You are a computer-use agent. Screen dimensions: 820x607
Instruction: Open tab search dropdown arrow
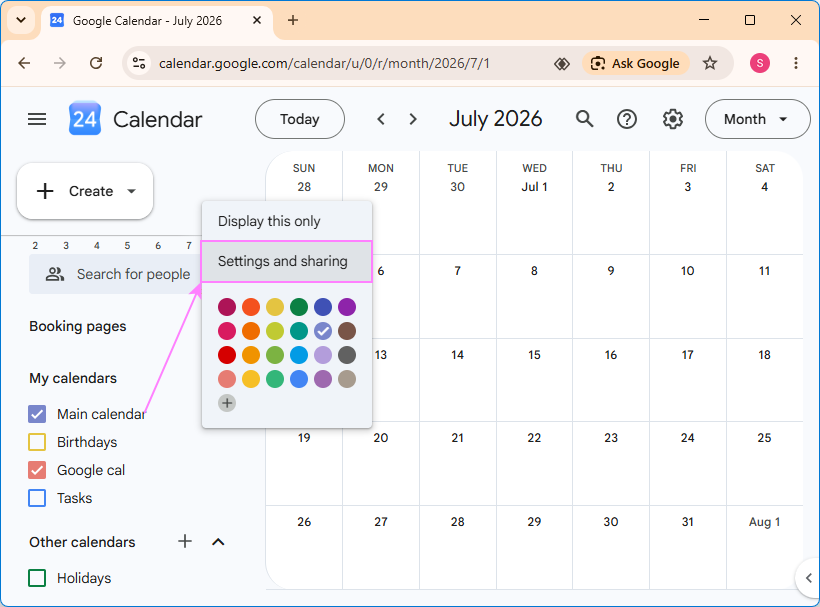tap(21, 20)
